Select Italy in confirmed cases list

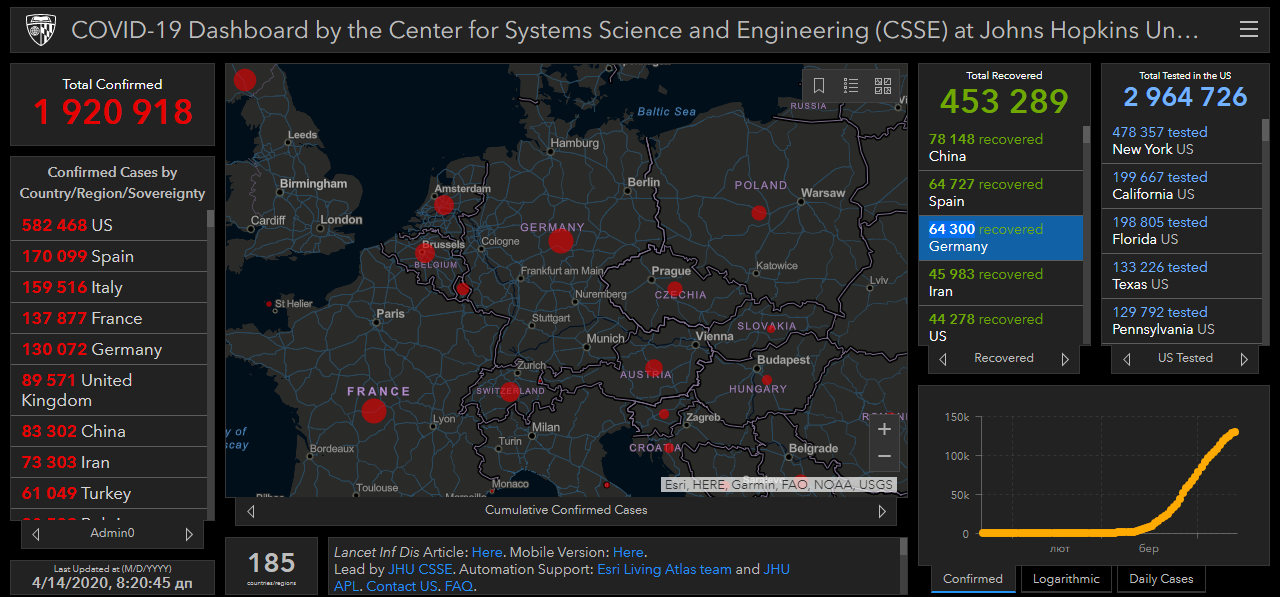point(108,287)
